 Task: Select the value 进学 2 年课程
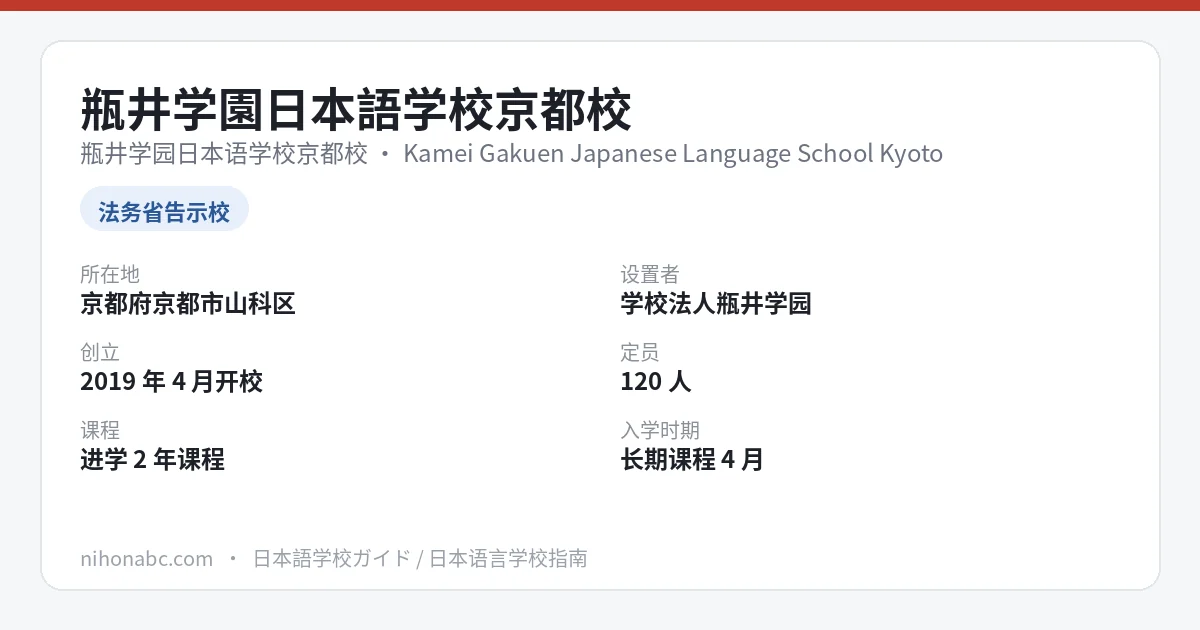point(152,459)
